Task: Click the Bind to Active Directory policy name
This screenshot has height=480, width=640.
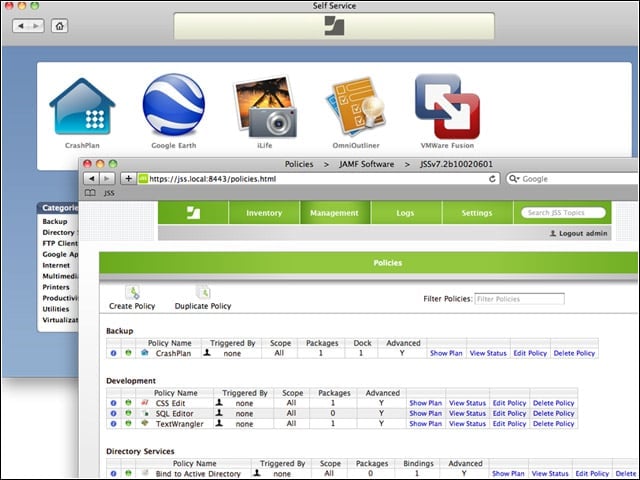Action: (198, 474)
